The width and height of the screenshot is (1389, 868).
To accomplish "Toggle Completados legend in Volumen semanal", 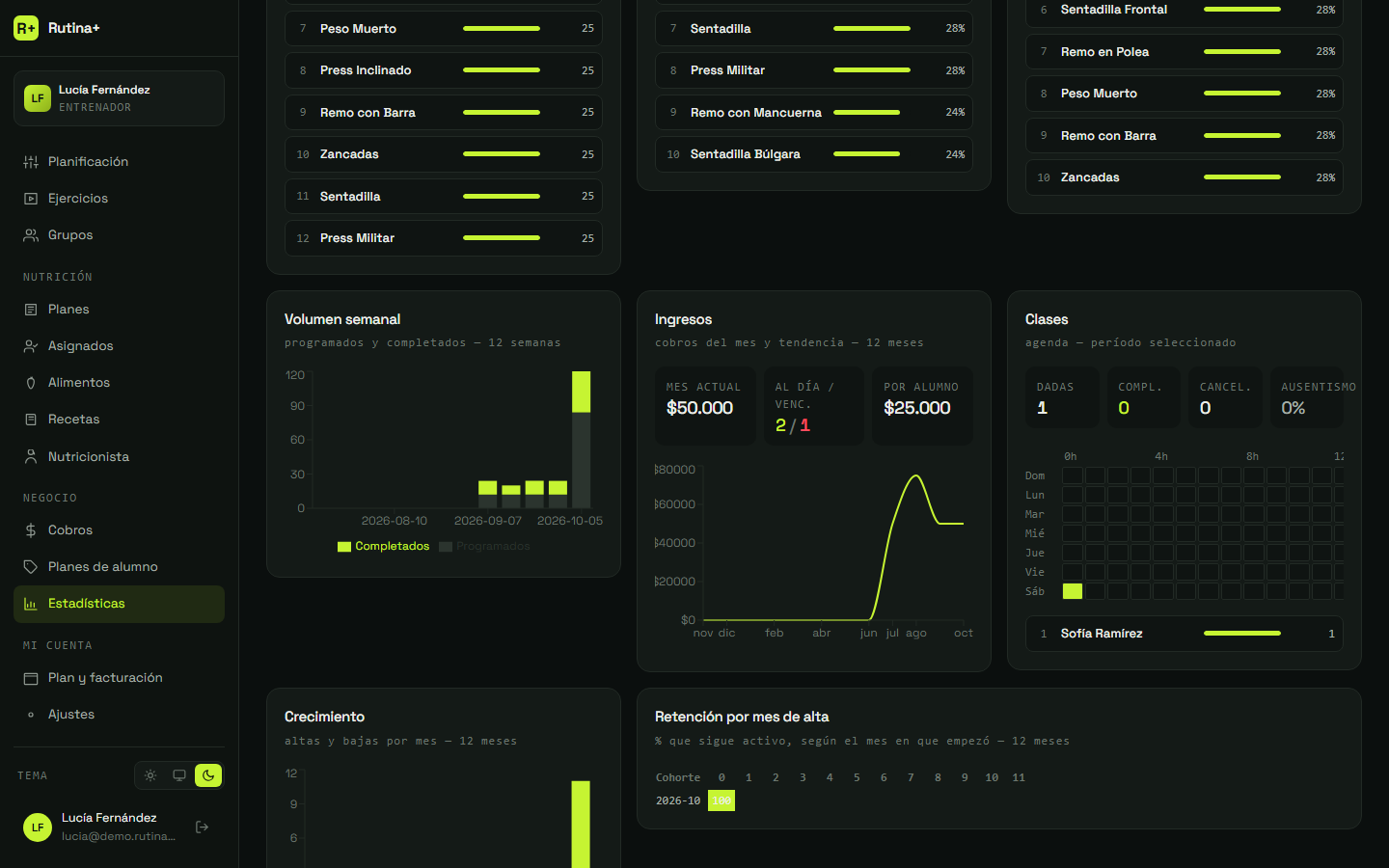I will pyautogui.click(x=383, y=547).
